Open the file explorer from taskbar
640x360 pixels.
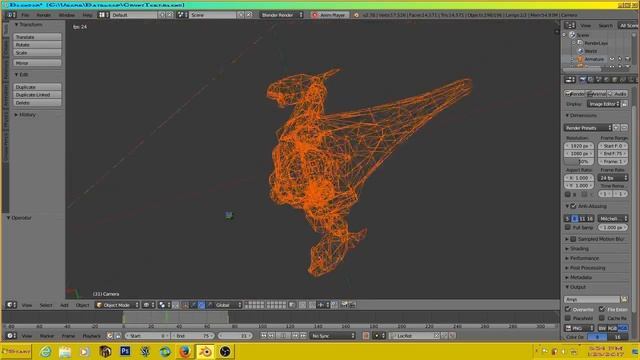pos(65,351)
